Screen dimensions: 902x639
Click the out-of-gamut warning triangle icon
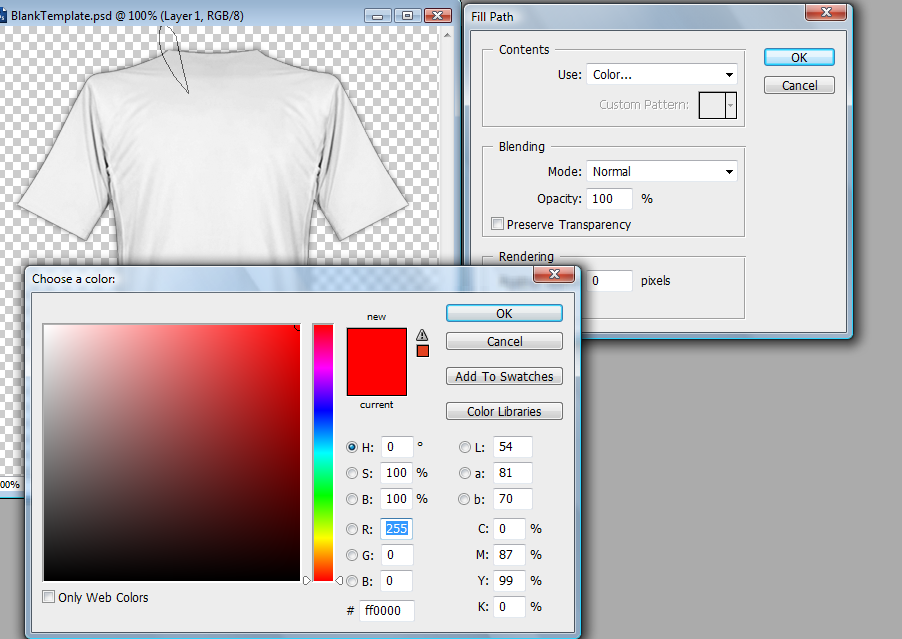(x=422, y=335)
